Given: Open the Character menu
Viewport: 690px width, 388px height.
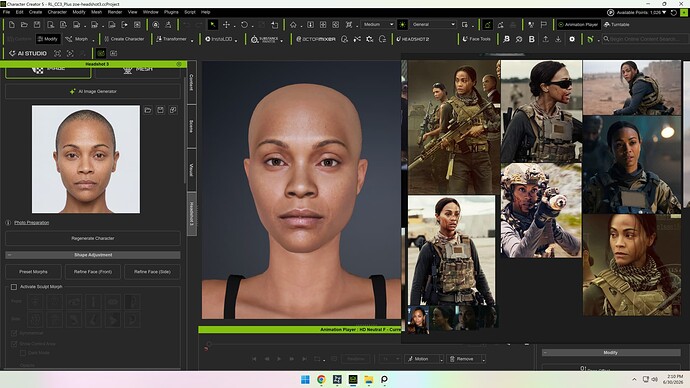Looking at the screenshot, I should [57, 12].
